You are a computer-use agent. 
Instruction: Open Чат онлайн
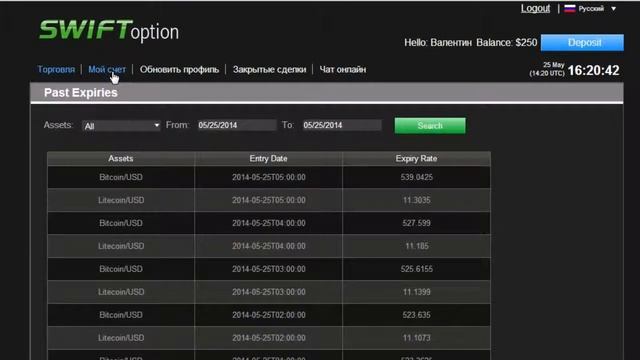pos(342,69)
